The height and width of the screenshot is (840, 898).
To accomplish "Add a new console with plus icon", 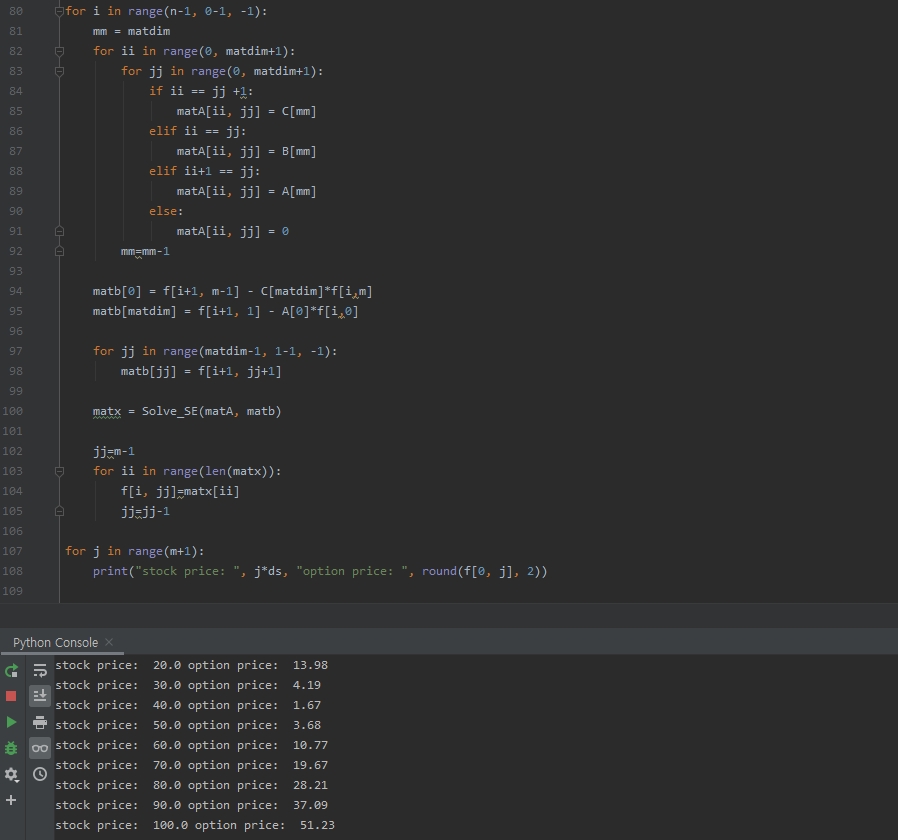I will click(11, 800).
